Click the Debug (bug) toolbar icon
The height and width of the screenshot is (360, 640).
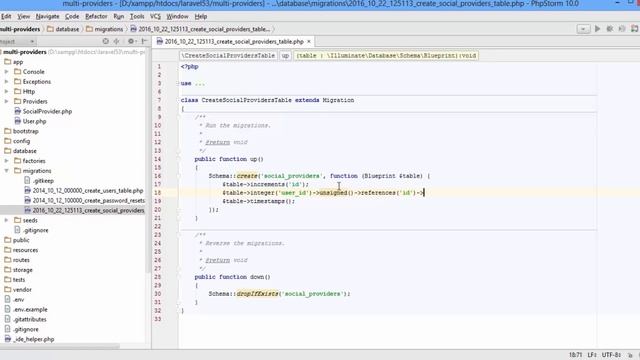click(610, 29)
